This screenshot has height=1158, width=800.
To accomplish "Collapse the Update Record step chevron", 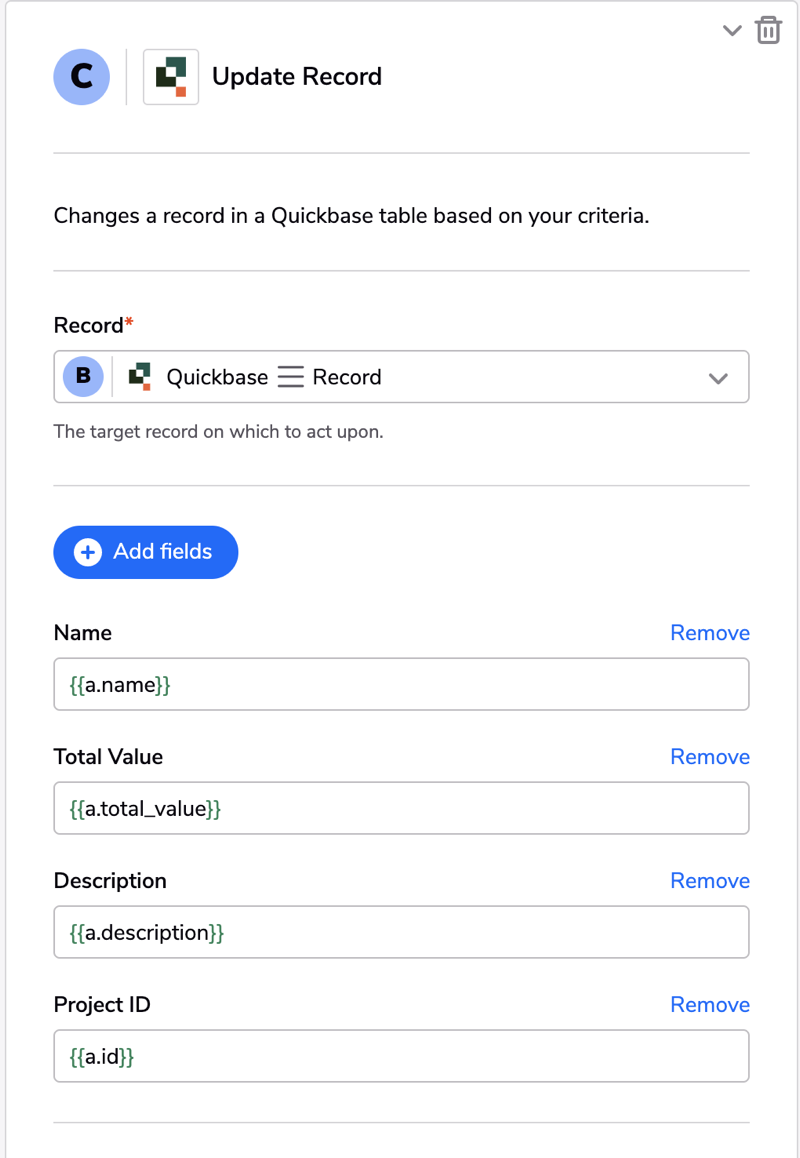I will [731, 31].
